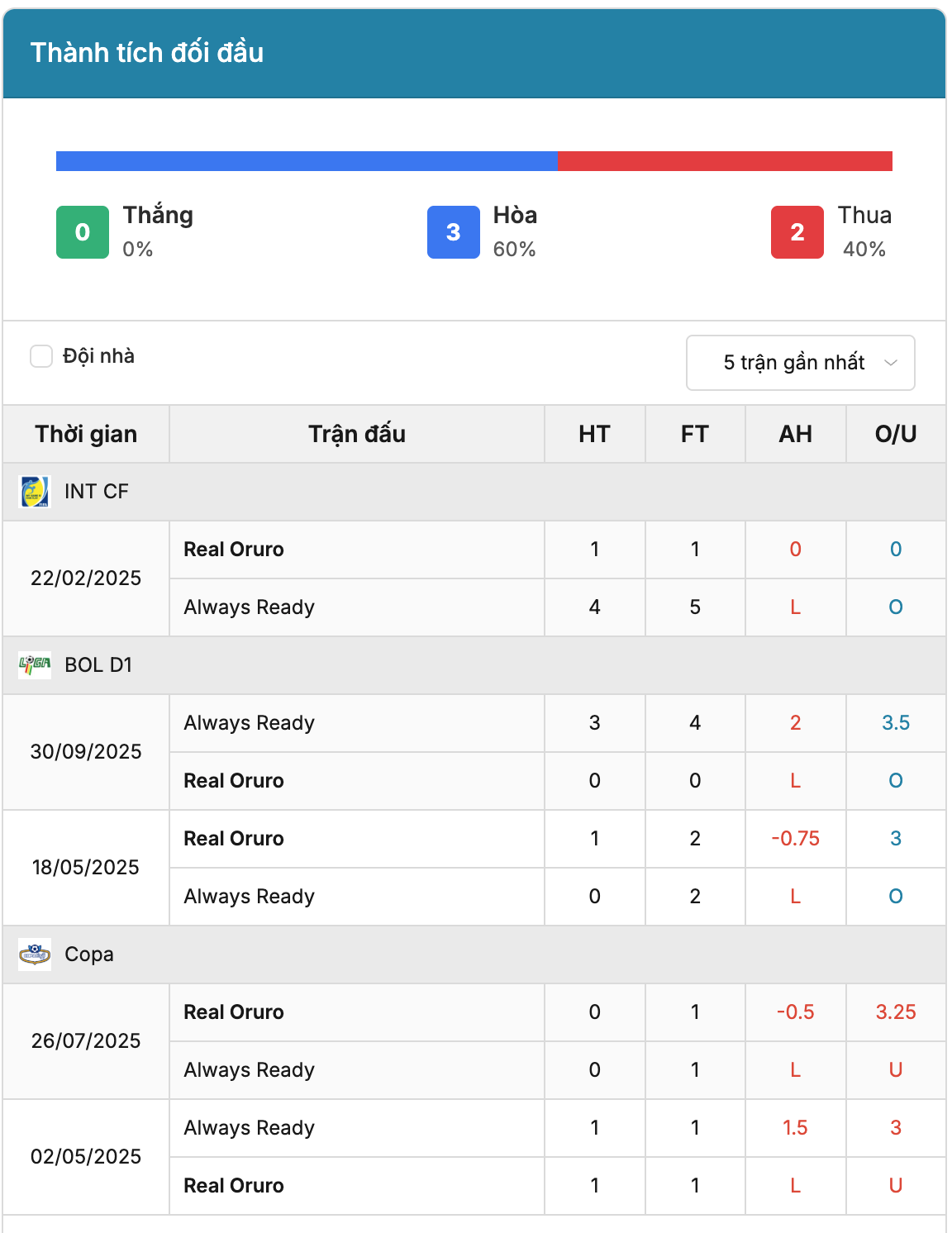
Task: Click the AH column header
Action: pyautogui.click(x=796, y=434)
